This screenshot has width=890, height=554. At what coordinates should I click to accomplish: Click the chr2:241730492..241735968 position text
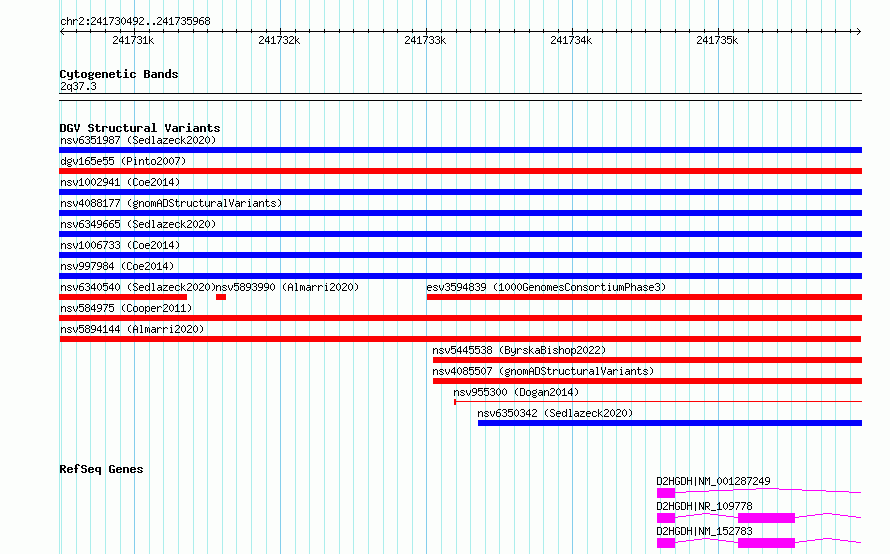pyautogui.click(x=135, y=22)
